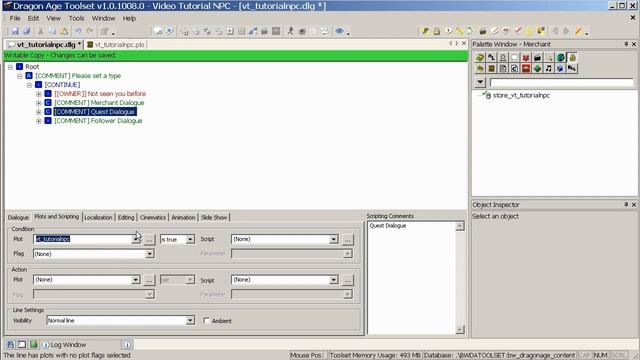The image size is (640, 360).
Task: Select the globe Map palette icon
Action: coord(560,58)
